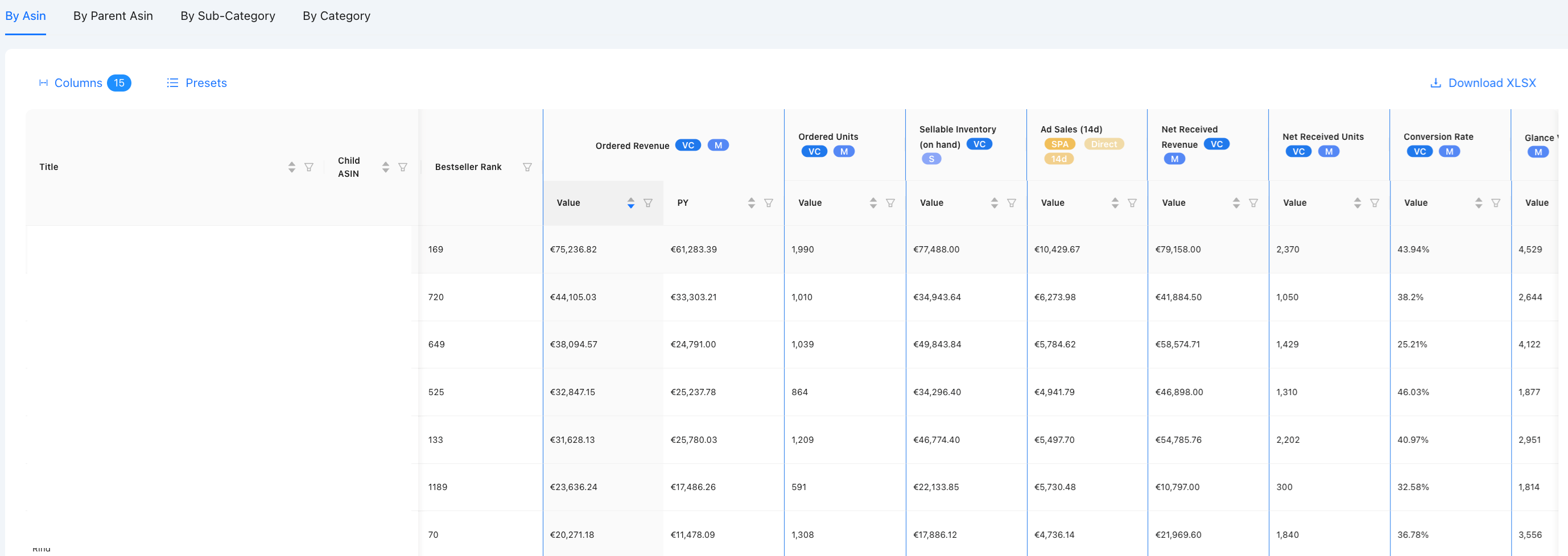Filter the Child ASIN column
Screen dimensions: 1568x556
[x=402, y=167]
